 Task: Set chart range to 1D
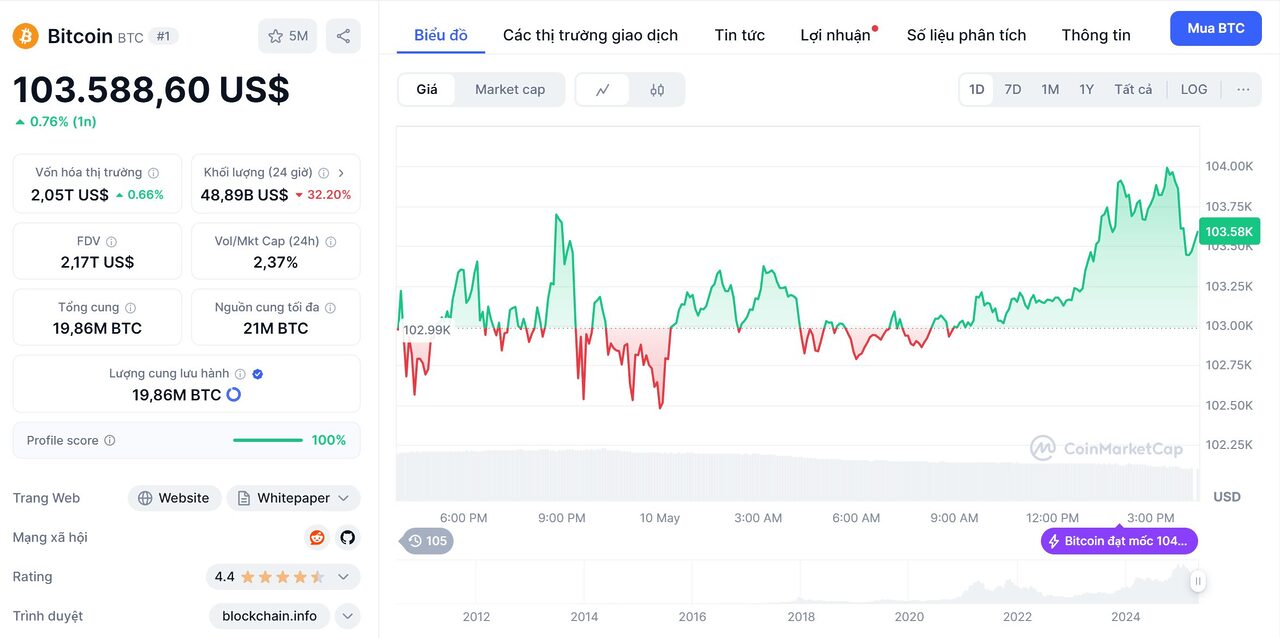(977, 90)
